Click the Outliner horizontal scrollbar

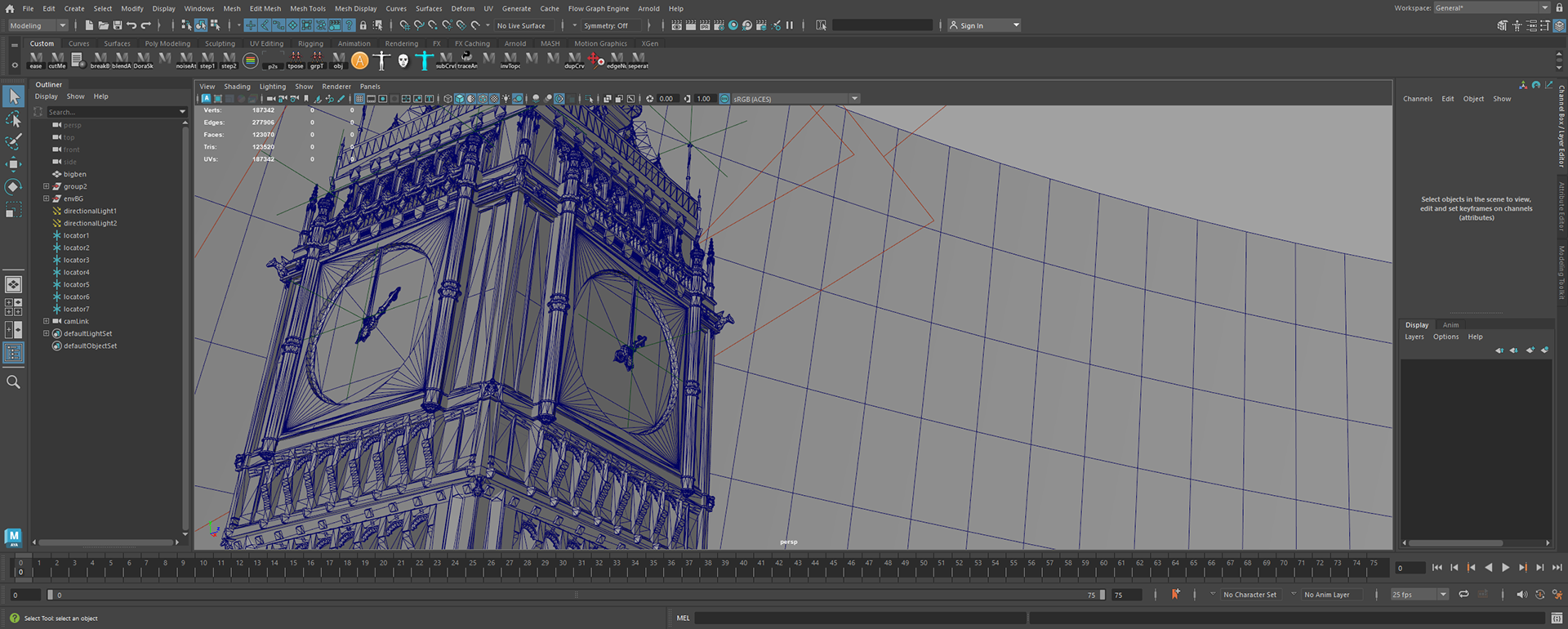pos(106,542)
